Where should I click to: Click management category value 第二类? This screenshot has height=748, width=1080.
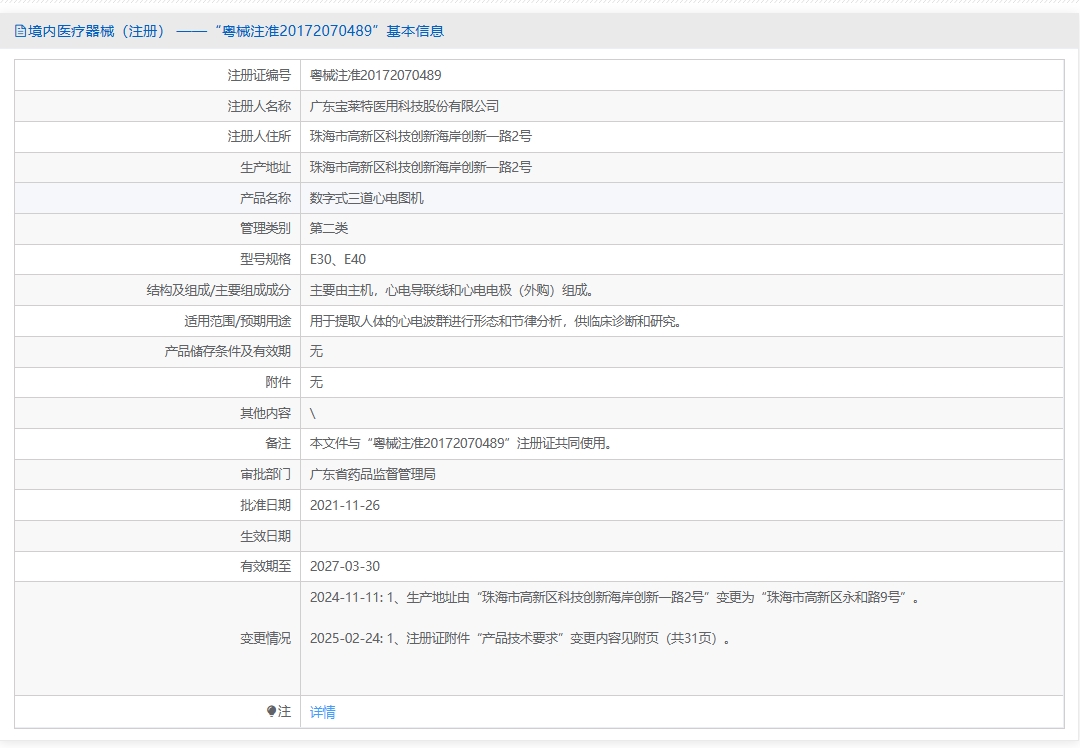329,228
